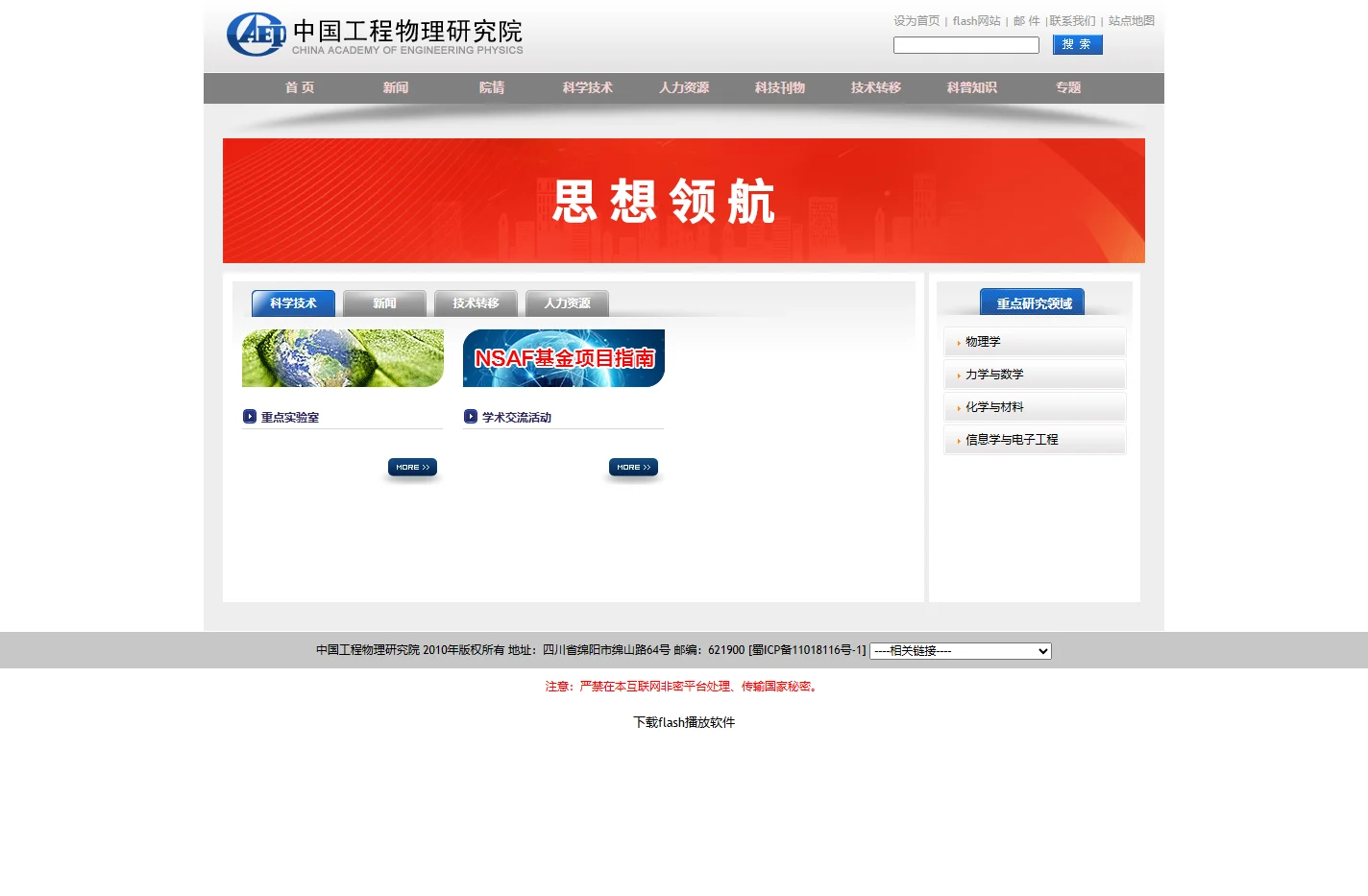The height and width of the screenshot is (896, 1368).
Task: Focus the search text field in header
Action: coord(966,45)
